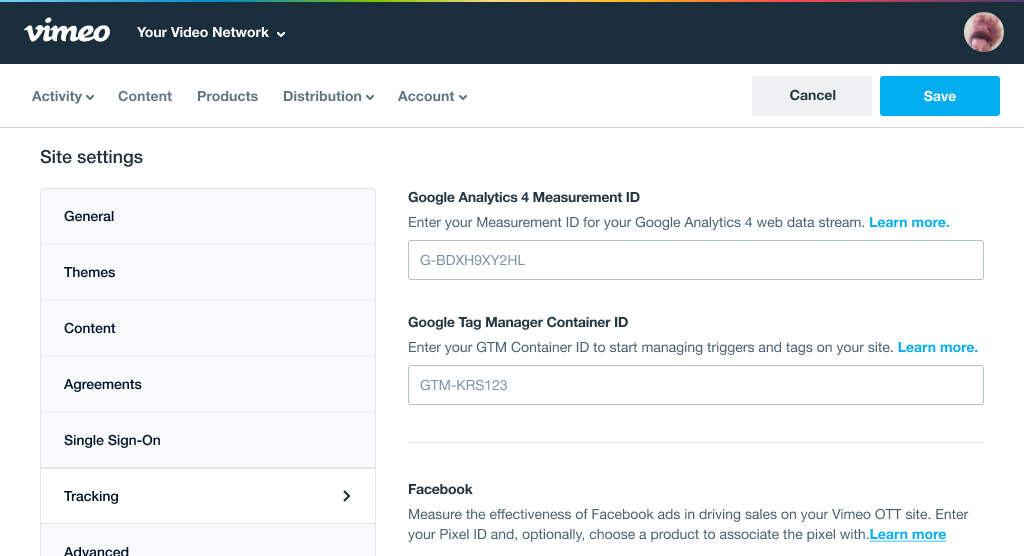The width and height of the screenshot is (1024, 556).
Task: Expand the Account menu
Action: click(432, 96)
